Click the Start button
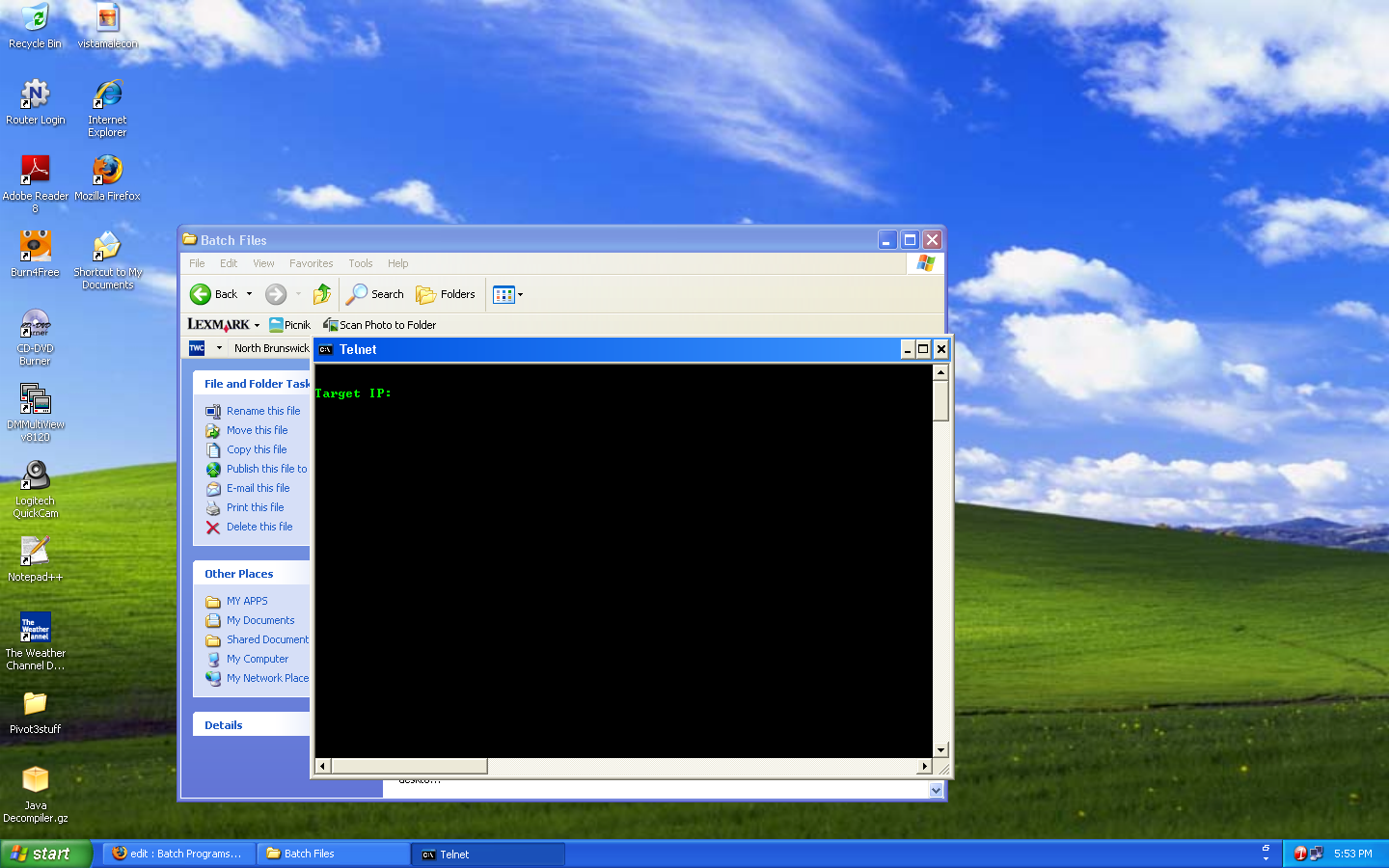1389x868 pixels. [45, 854]
